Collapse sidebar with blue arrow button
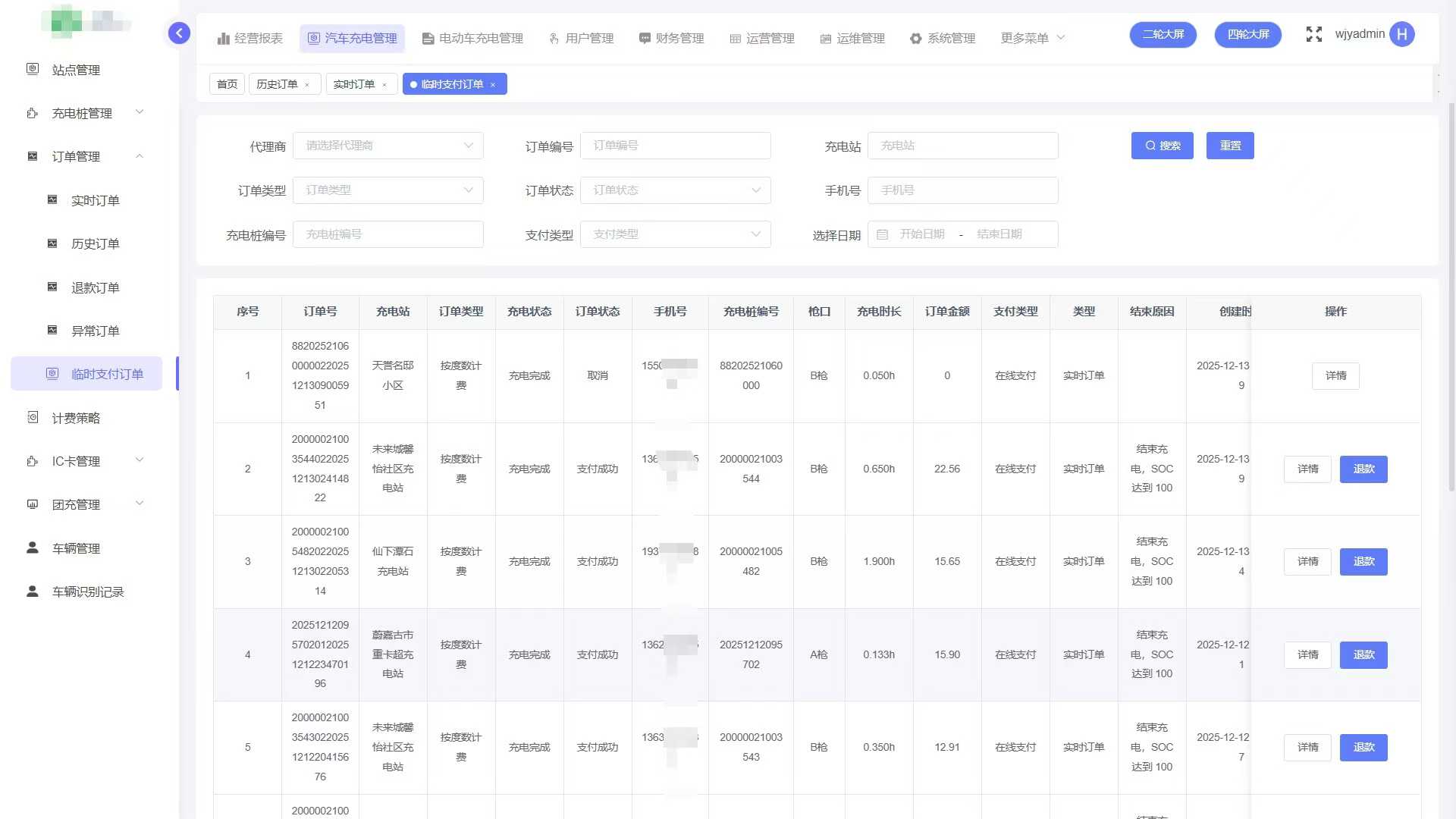 [x=179, y=33]
